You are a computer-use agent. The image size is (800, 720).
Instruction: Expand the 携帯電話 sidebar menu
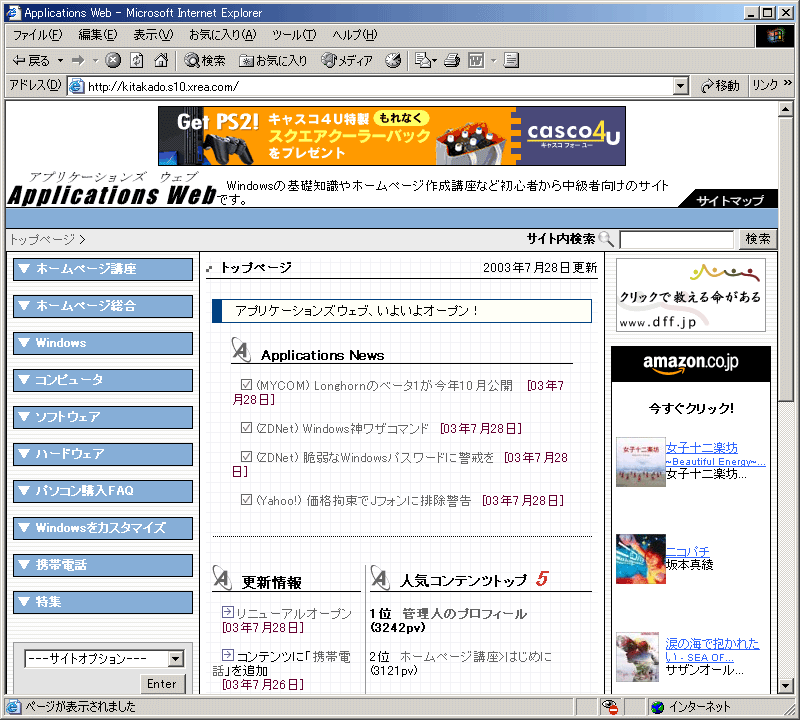point(103,565)
